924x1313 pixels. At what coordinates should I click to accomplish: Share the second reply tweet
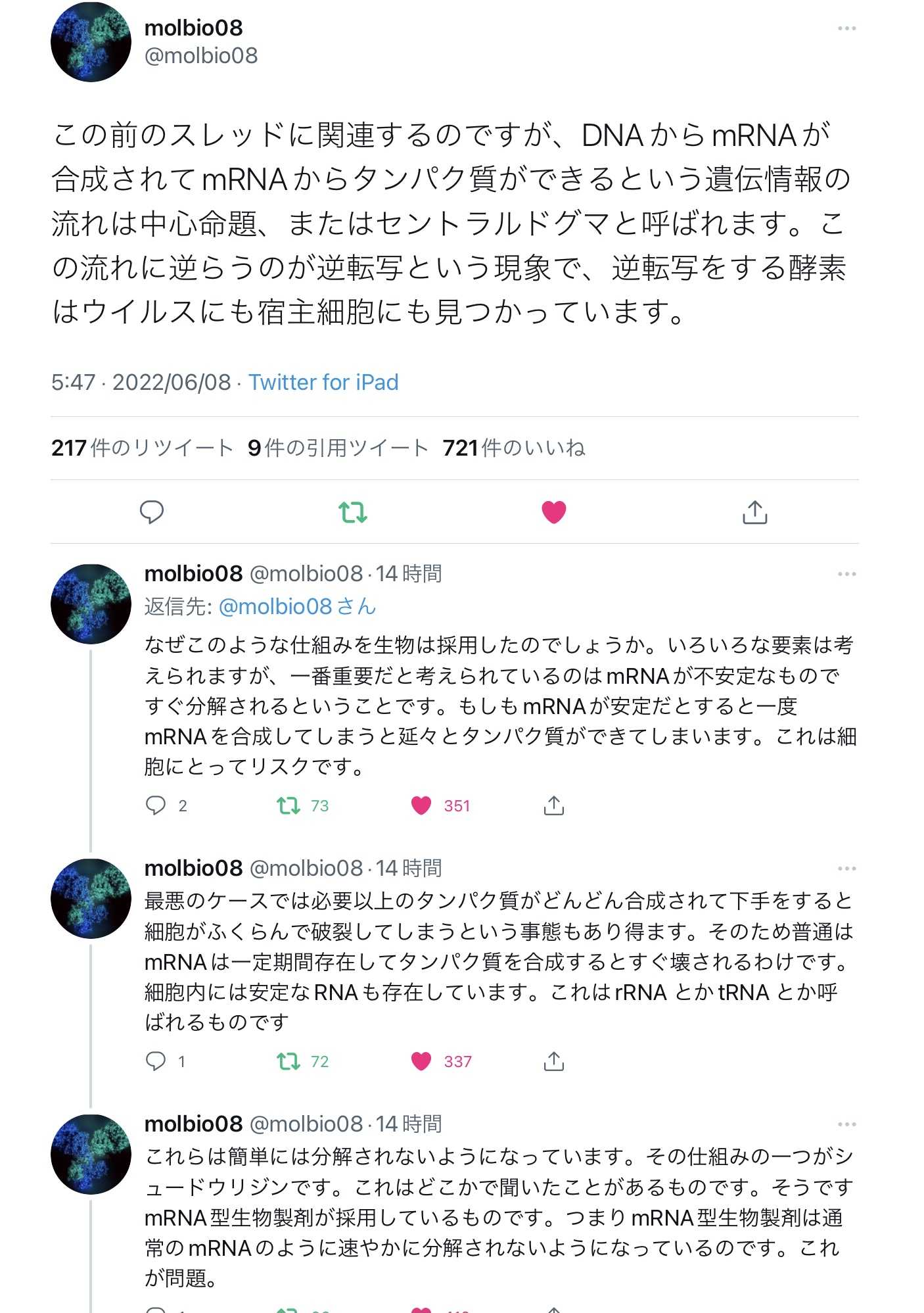(x=553, y=1061)
